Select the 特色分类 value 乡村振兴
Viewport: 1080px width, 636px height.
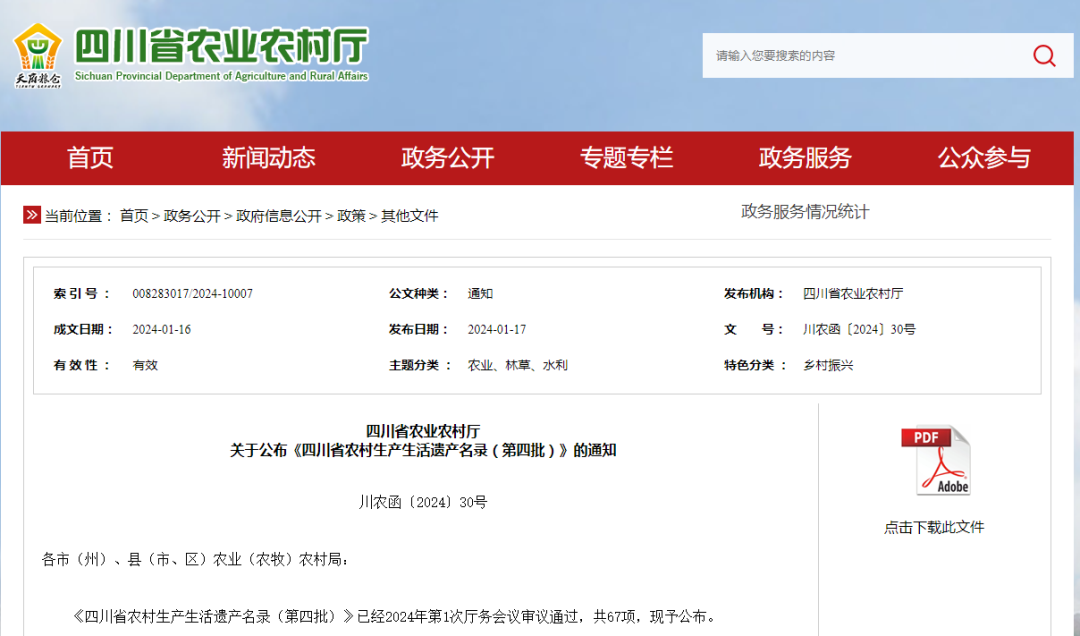click(828, 365)
